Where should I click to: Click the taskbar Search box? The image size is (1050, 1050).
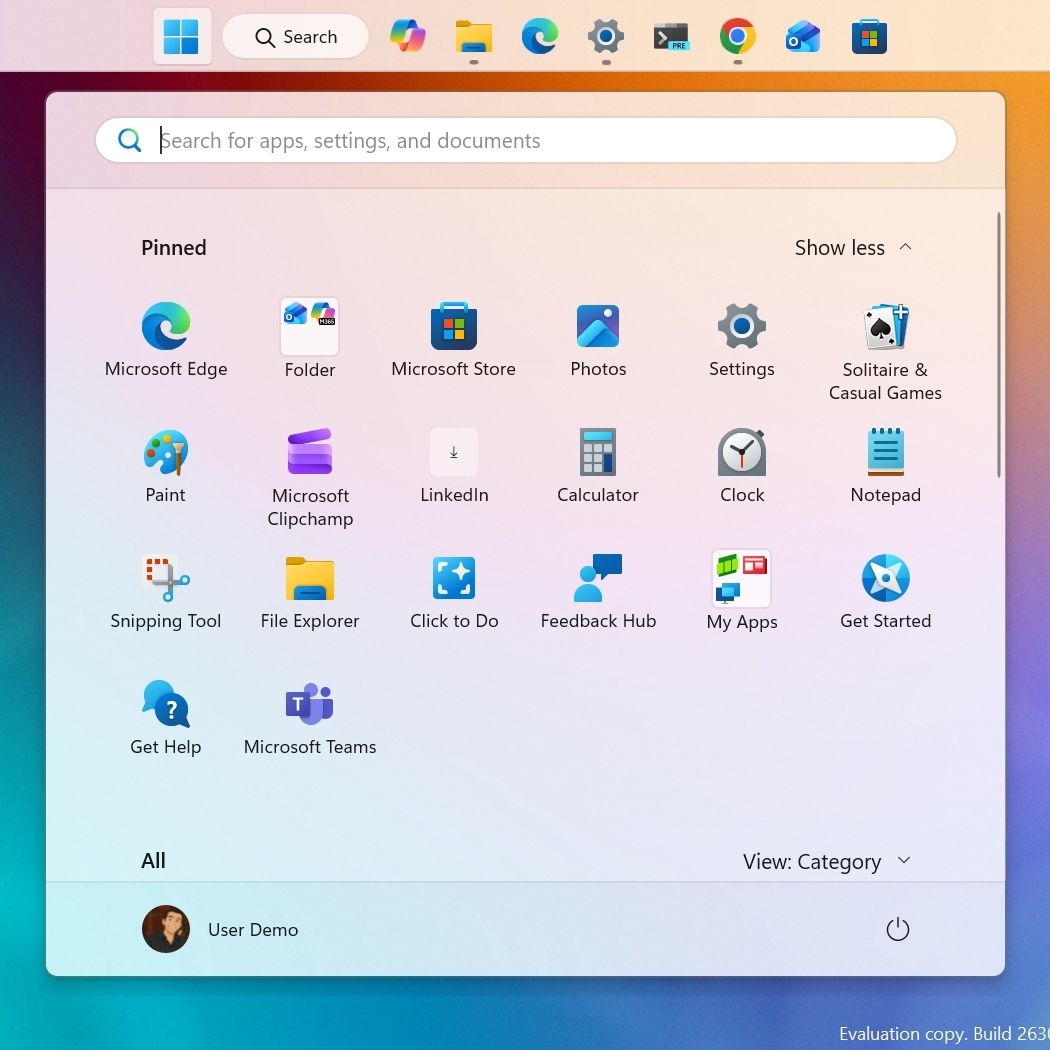295,37
